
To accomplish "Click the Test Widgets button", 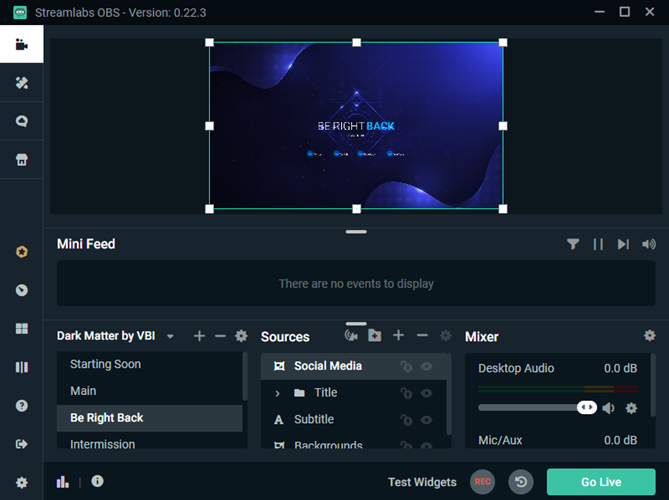I will (x=422, y=482).
